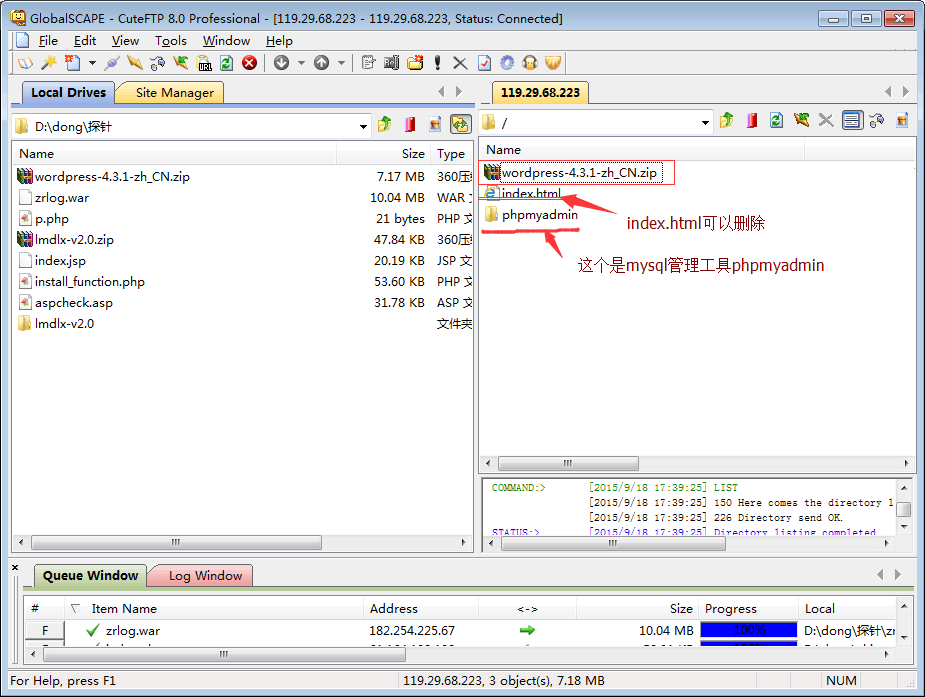Open the Edit menu
This screenshot has width=925, height=697.
click(85, 41)
